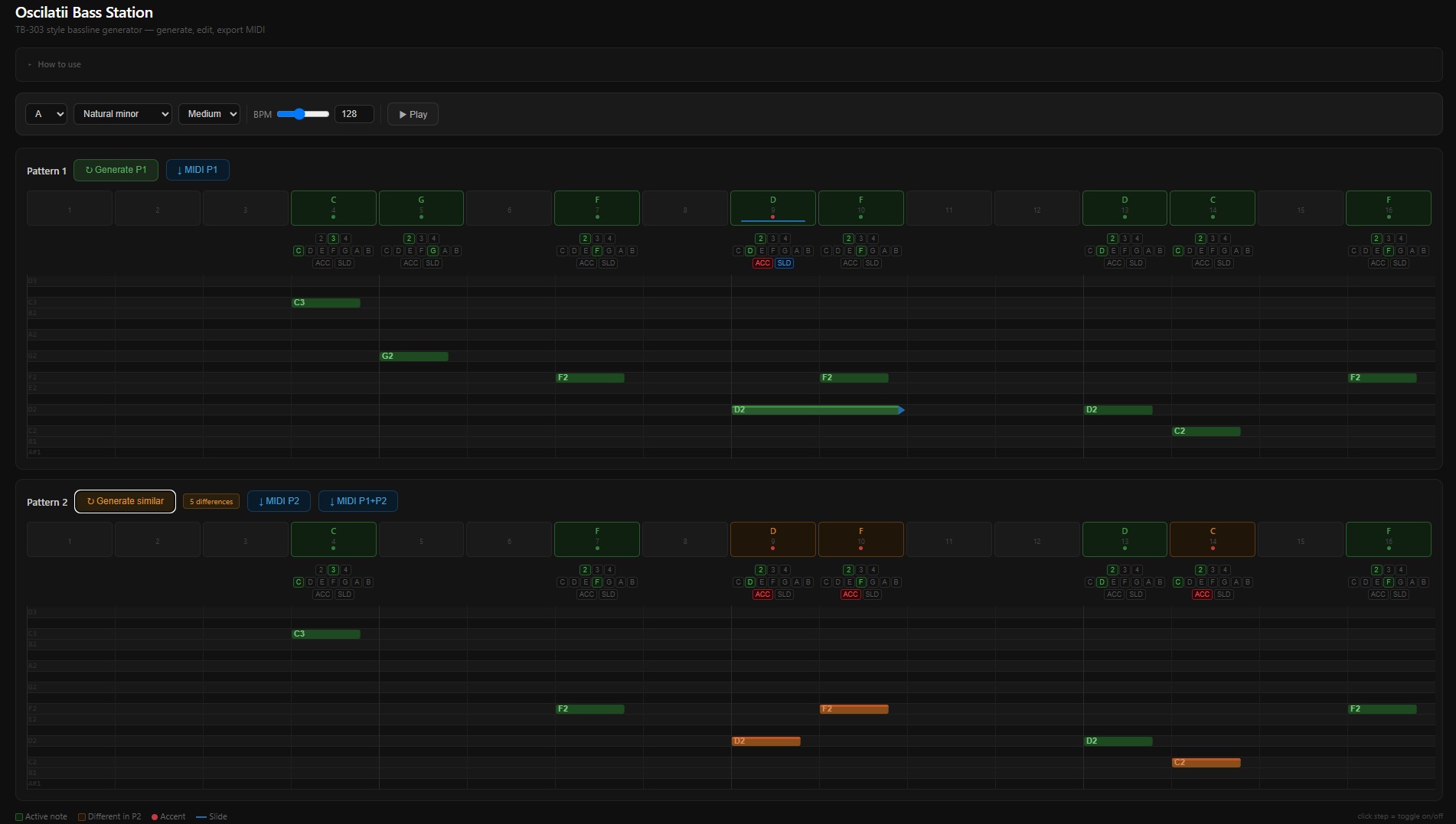Toggle step 4 (C) in Pattern 1
Image resolution: width=1456 pixels, height=824 pixels.
point(334,208)
